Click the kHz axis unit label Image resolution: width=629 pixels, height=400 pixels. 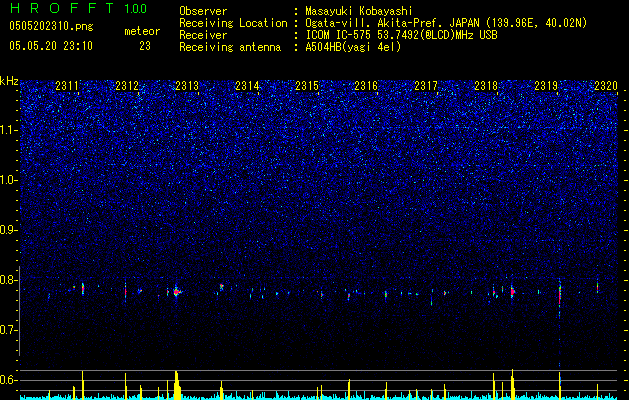click(9, 81)
